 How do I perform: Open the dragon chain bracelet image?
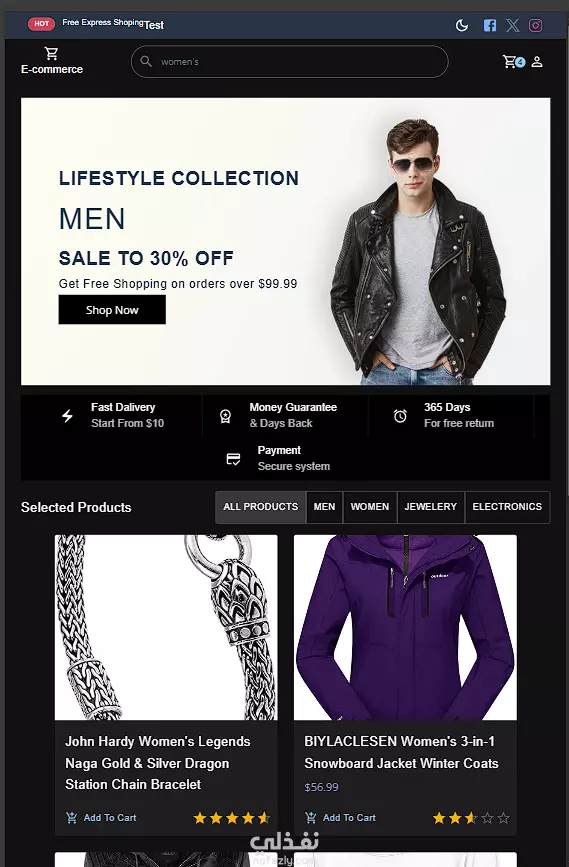pos(166,627)
